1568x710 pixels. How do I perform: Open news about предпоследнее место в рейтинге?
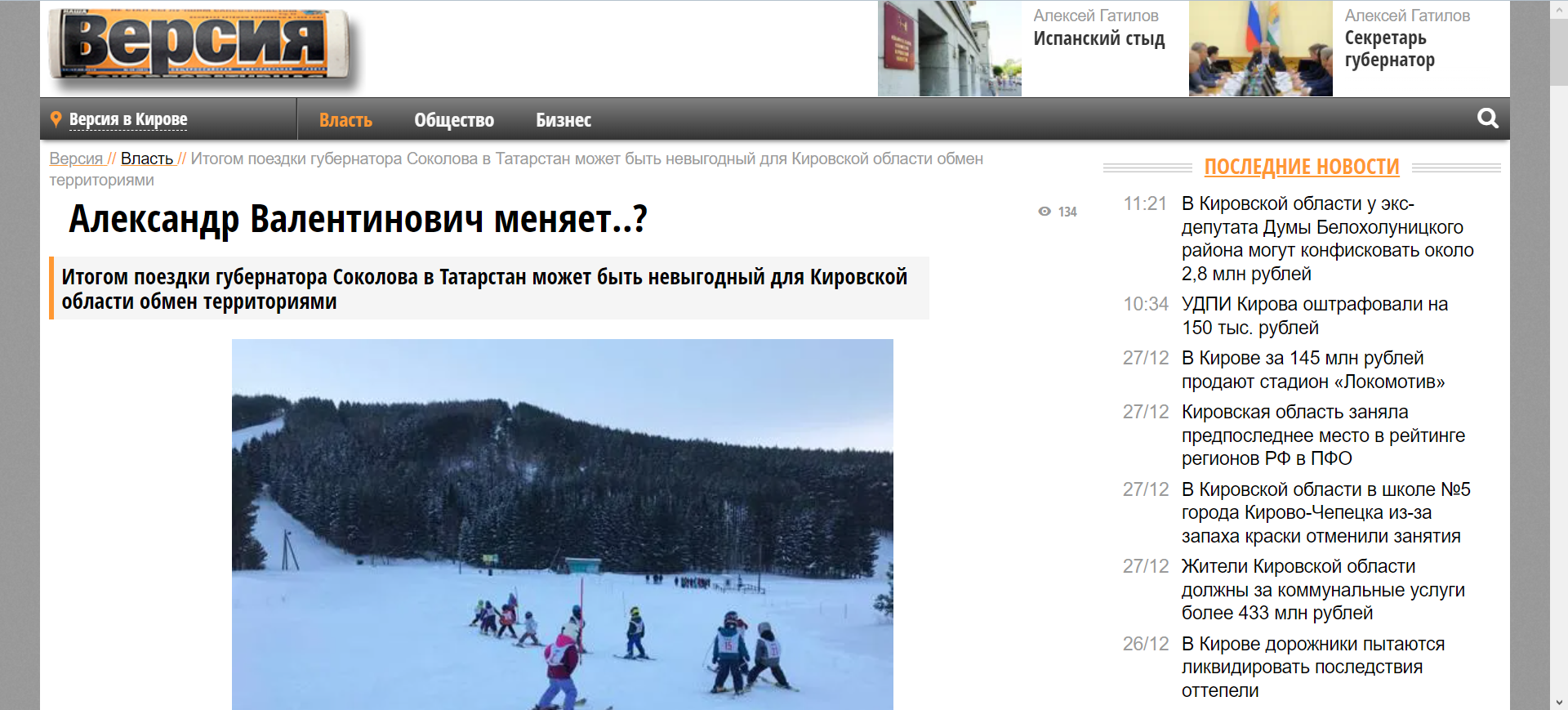[1323, 435]
